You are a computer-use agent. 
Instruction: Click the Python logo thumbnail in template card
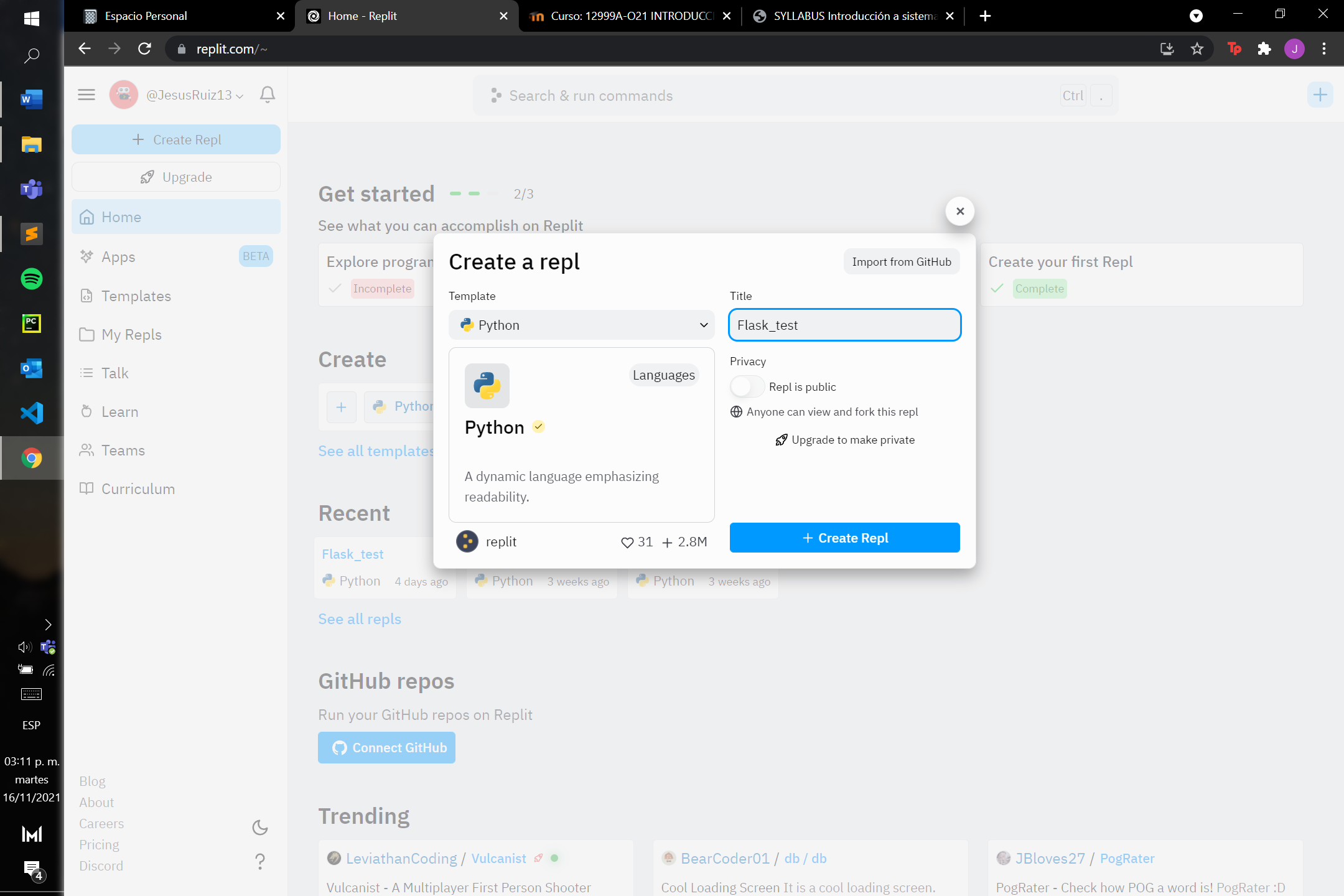coord(487,386)
